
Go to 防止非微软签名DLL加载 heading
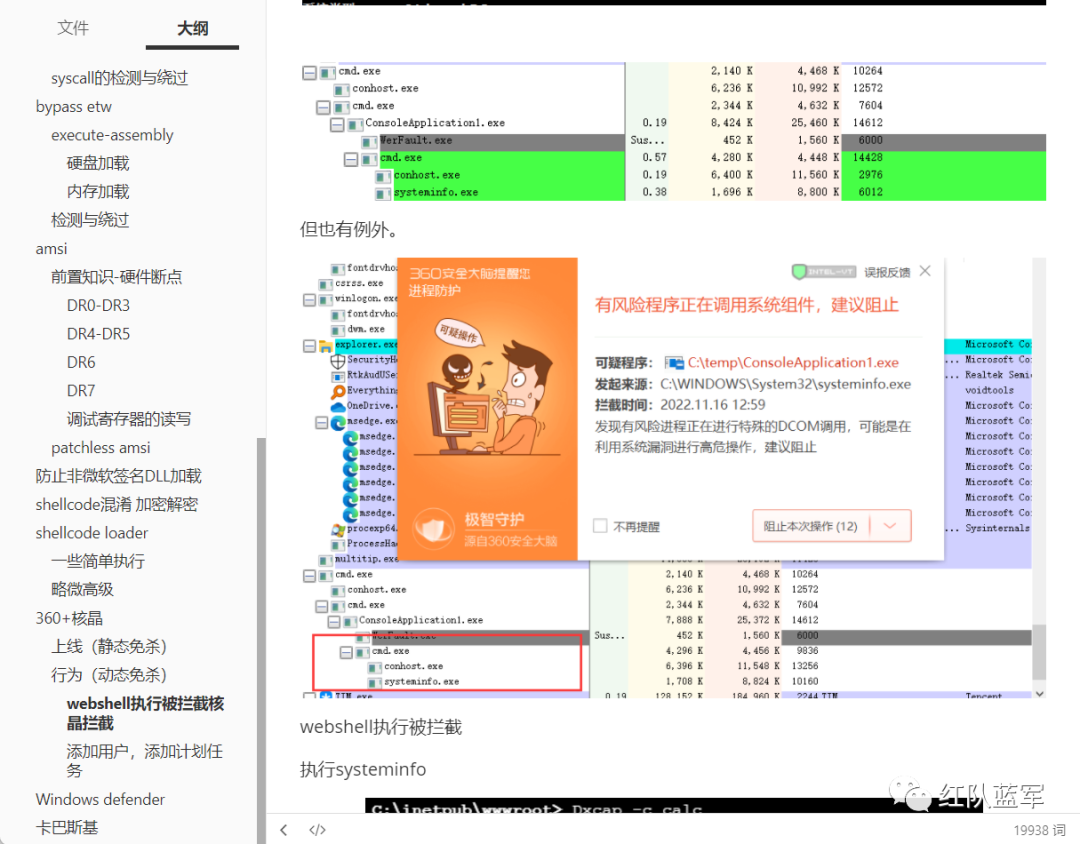118,476
